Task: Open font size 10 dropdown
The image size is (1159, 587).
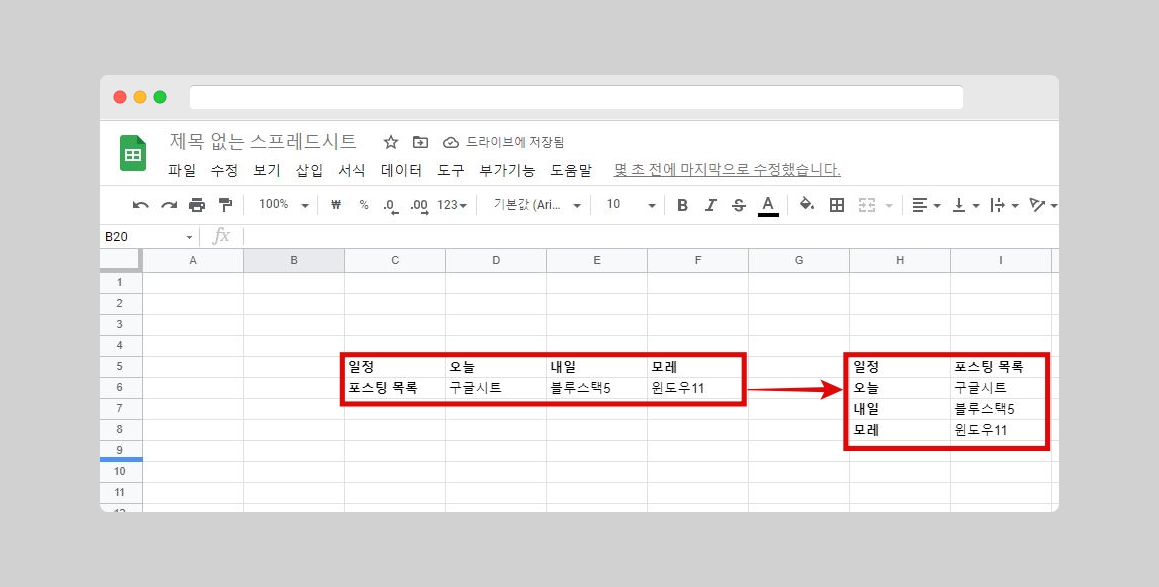Action: pyautogui.click(x=631, y=205)
